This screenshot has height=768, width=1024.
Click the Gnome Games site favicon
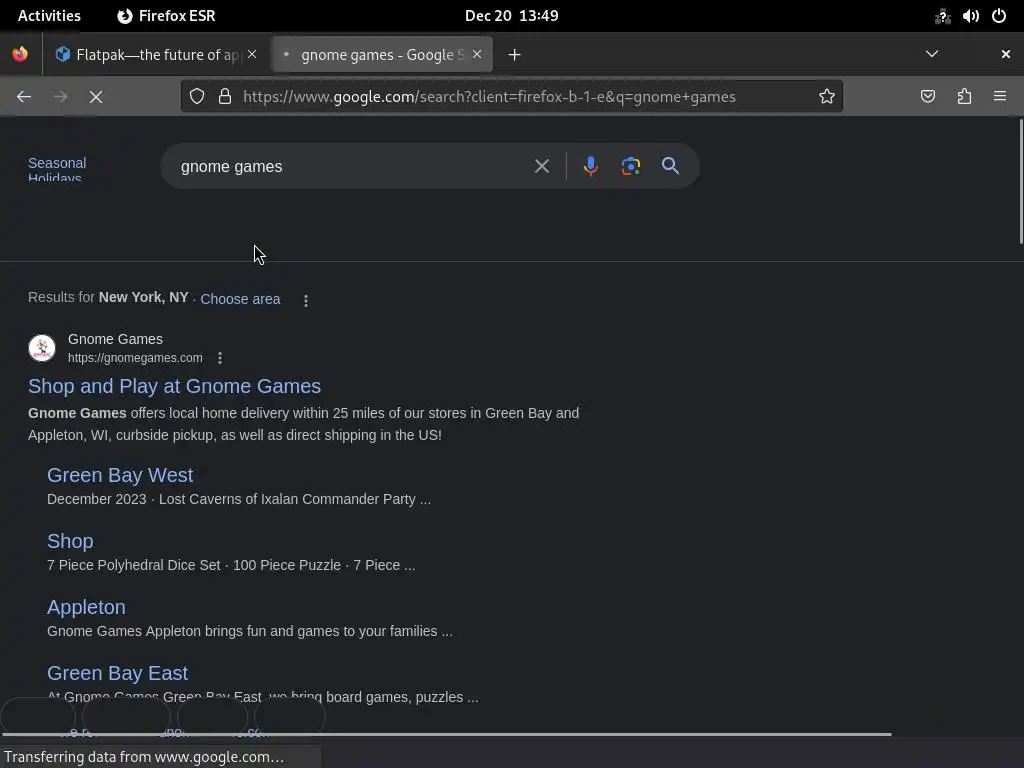click(42, 348)
